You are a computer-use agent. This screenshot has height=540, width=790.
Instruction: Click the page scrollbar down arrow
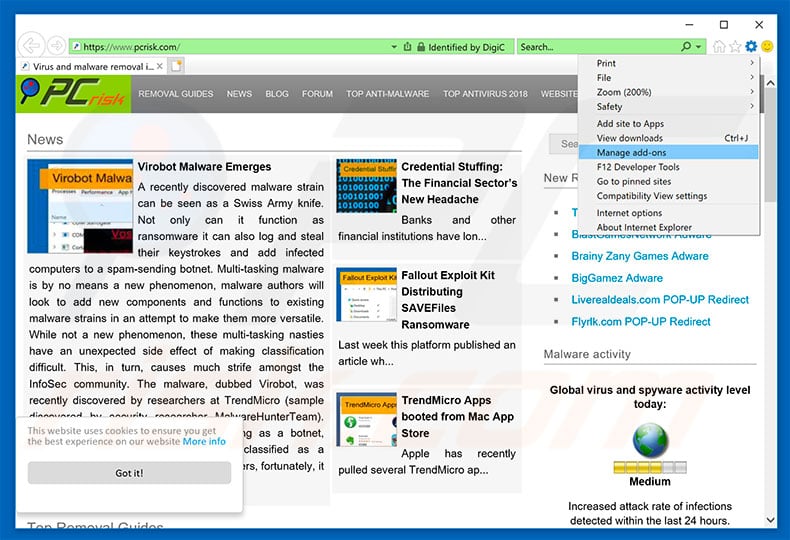(770, 520)
